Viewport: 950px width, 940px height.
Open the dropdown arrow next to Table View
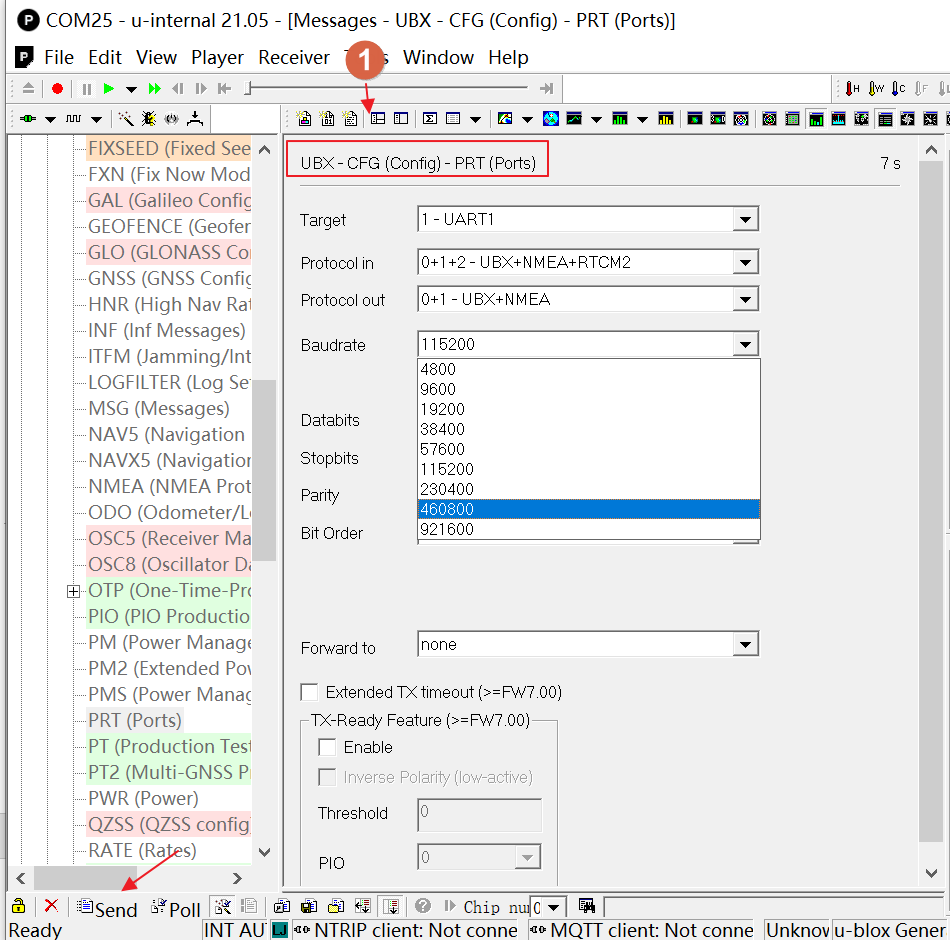coord(476,119)
